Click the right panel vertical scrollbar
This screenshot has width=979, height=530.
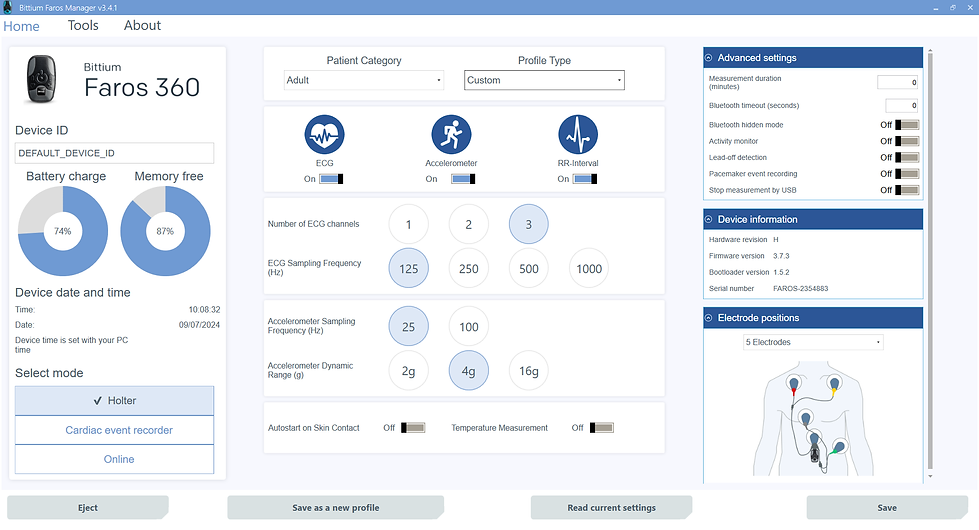point(930,262)
